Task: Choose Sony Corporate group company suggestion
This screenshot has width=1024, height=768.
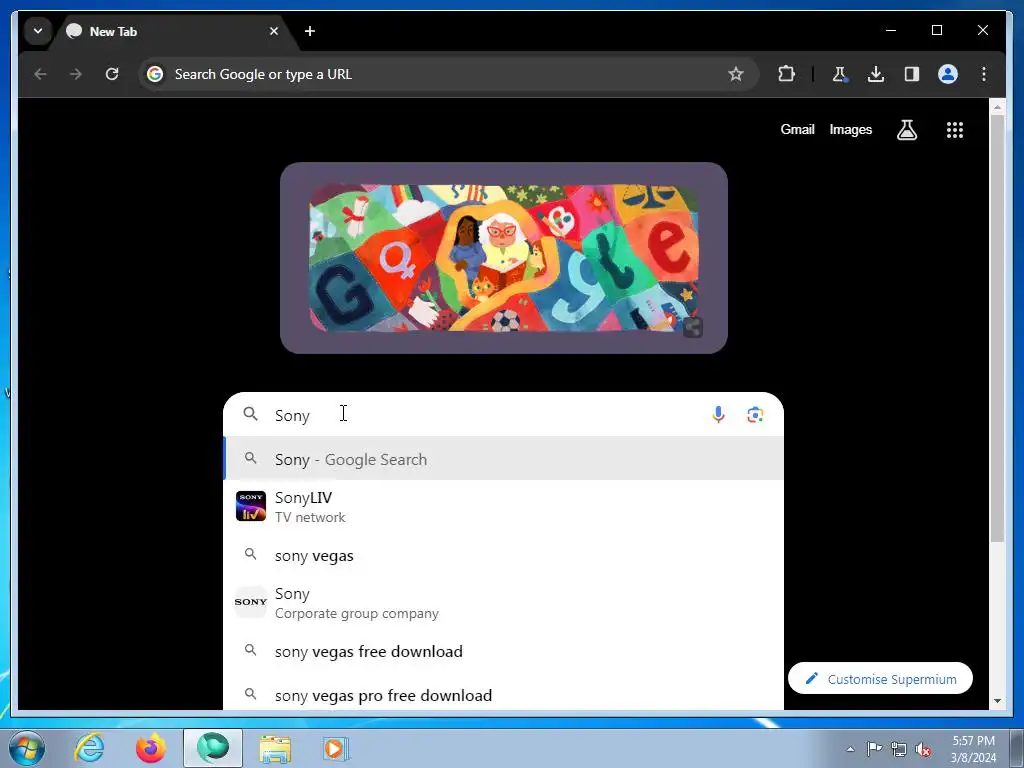Action: [504, 603]
